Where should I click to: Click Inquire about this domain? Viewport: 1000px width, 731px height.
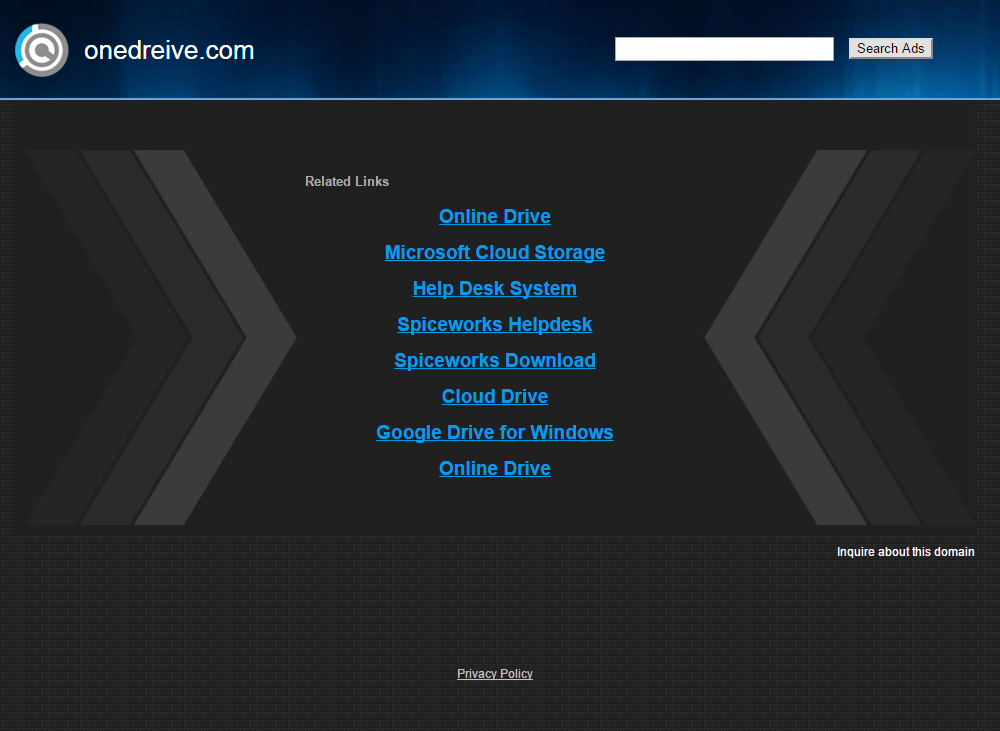(905, 552)
